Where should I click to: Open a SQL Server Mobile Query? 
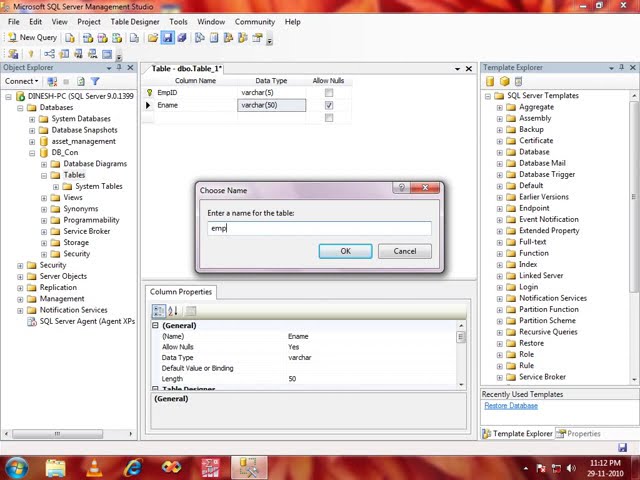tap(134, 38)
